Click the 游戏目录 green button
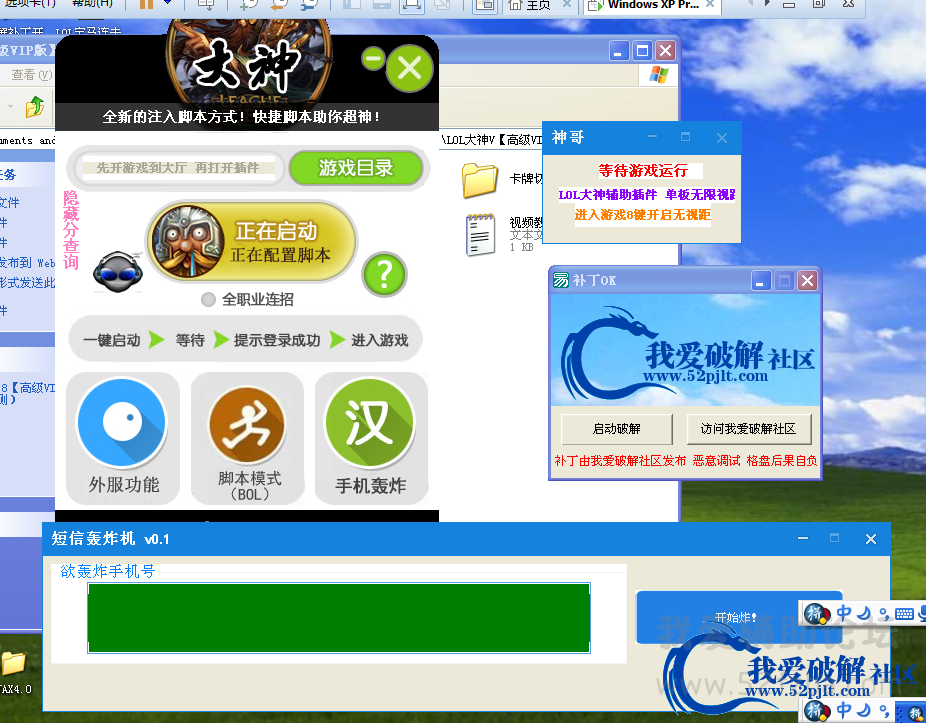Screen dimensions: 926x723 click(x=356, y=168)
